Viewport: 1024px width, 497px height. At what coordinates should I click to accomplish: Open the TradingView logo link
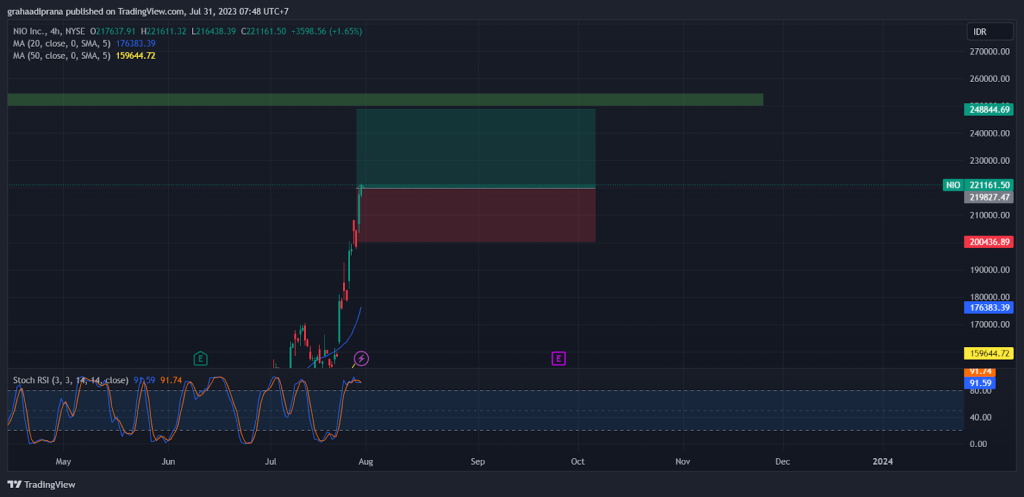(x=41, y=485)
